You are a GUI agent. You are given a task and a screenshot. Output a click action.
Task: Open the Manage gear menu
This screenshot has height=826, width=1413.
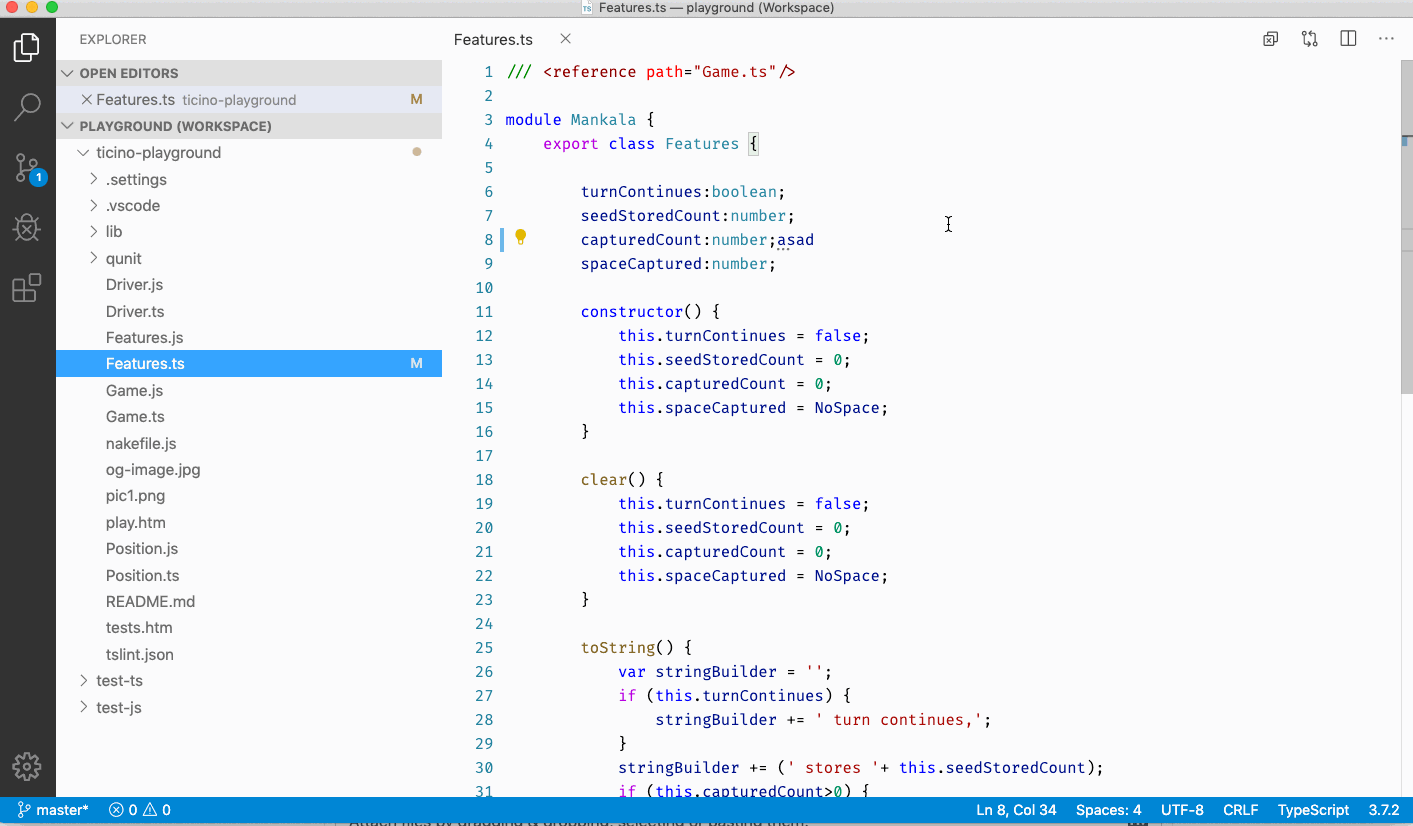click(x=27, y=766)
